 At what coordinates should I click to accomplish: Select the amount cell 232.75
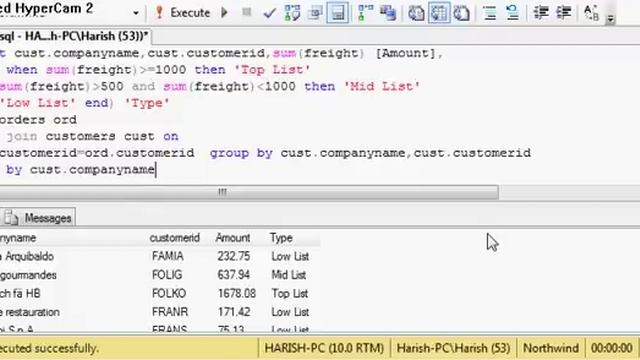click(233, 256)
